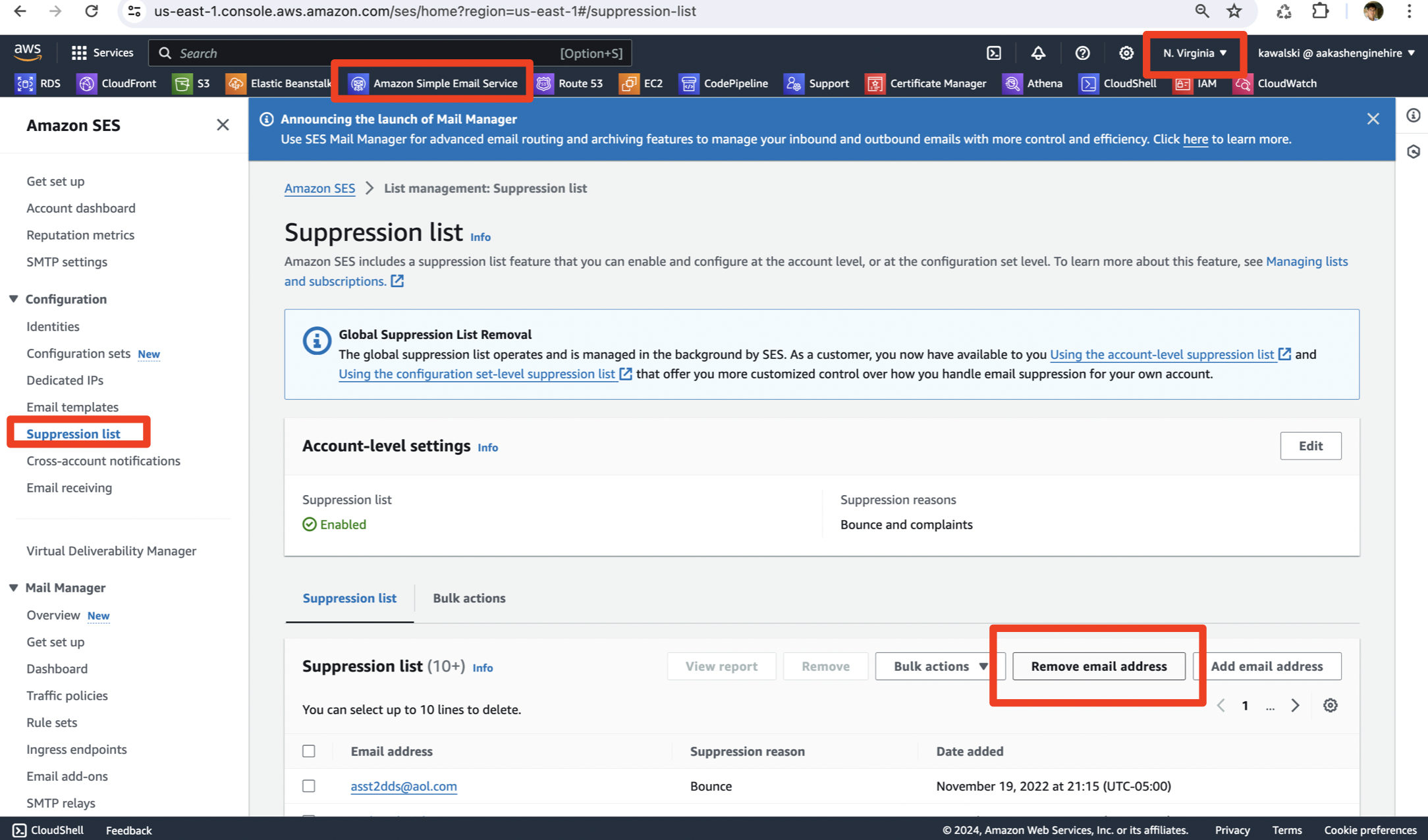Click the Remove email address button

(1099, 666)
